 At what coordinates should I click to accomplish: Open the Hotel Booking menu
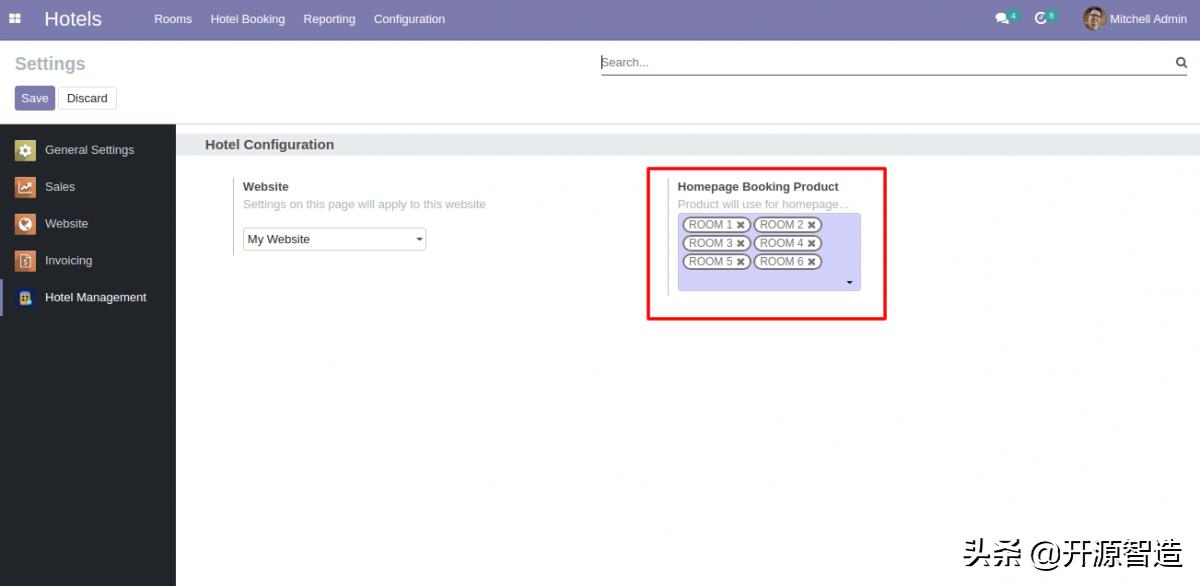point(248,19)
